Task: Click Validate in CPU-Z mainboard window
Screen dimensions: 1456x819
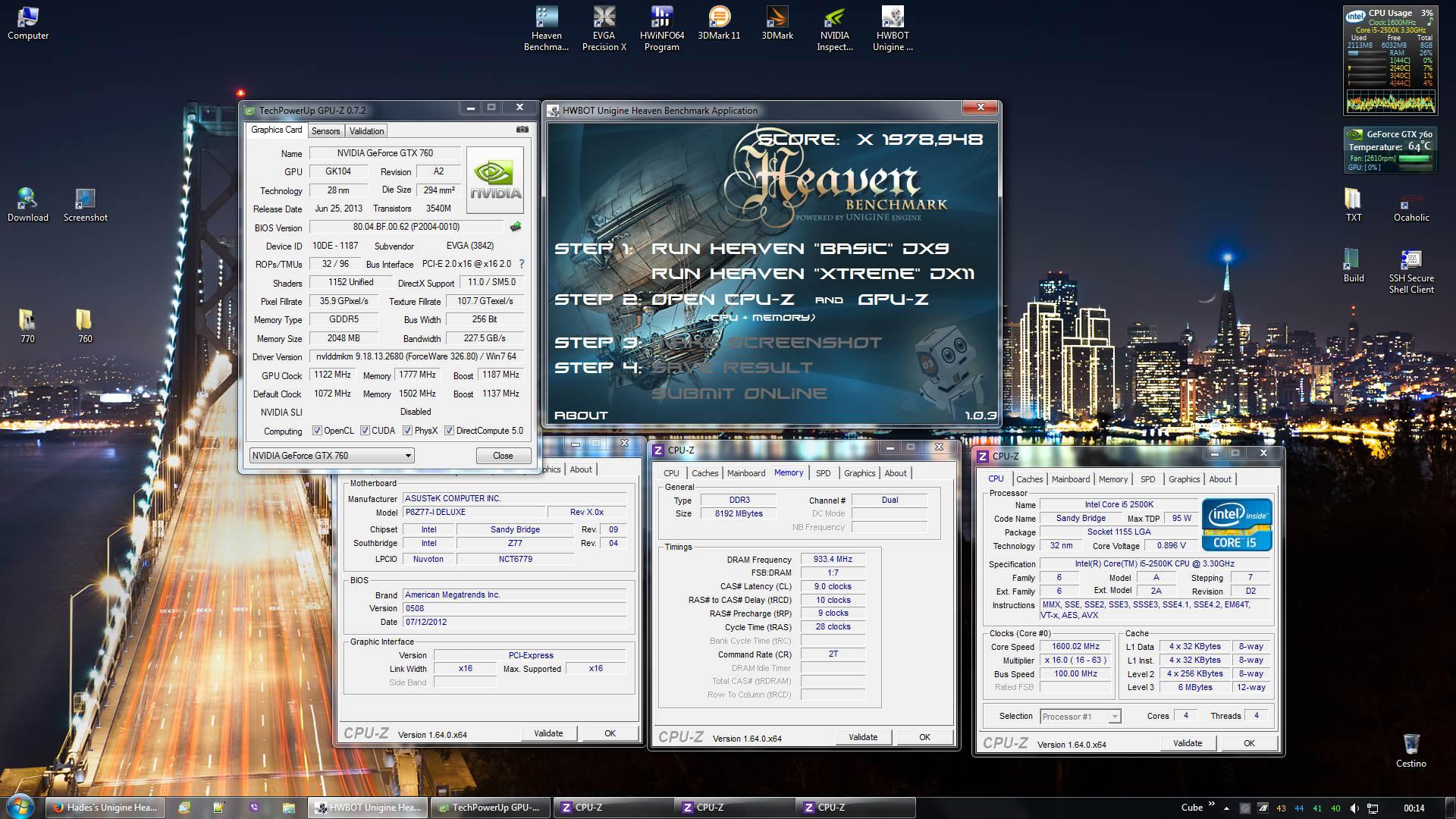Action: [548, 733]
